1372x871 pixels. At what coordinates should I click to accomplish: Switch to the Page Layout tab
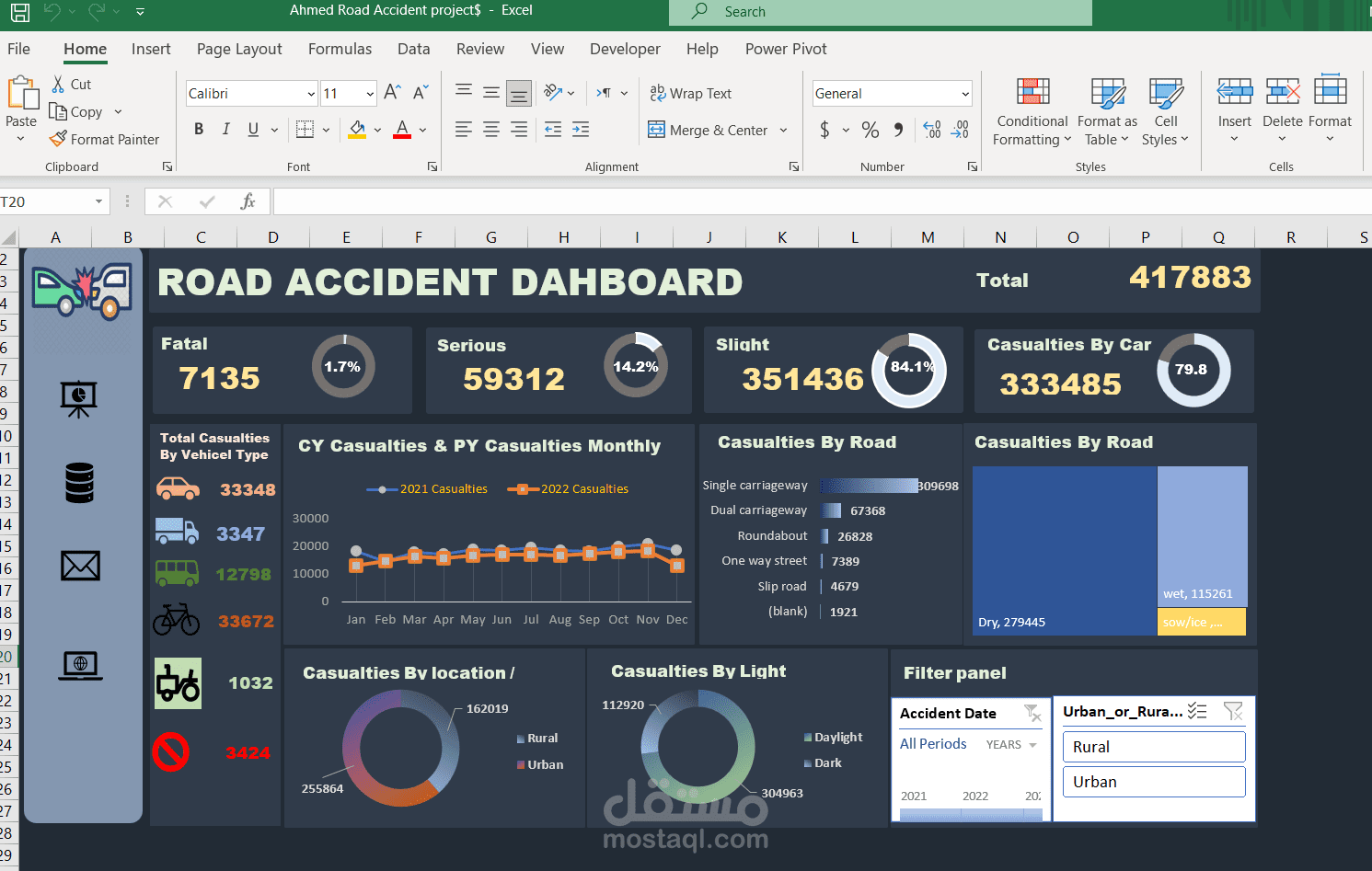click(239, 49)
